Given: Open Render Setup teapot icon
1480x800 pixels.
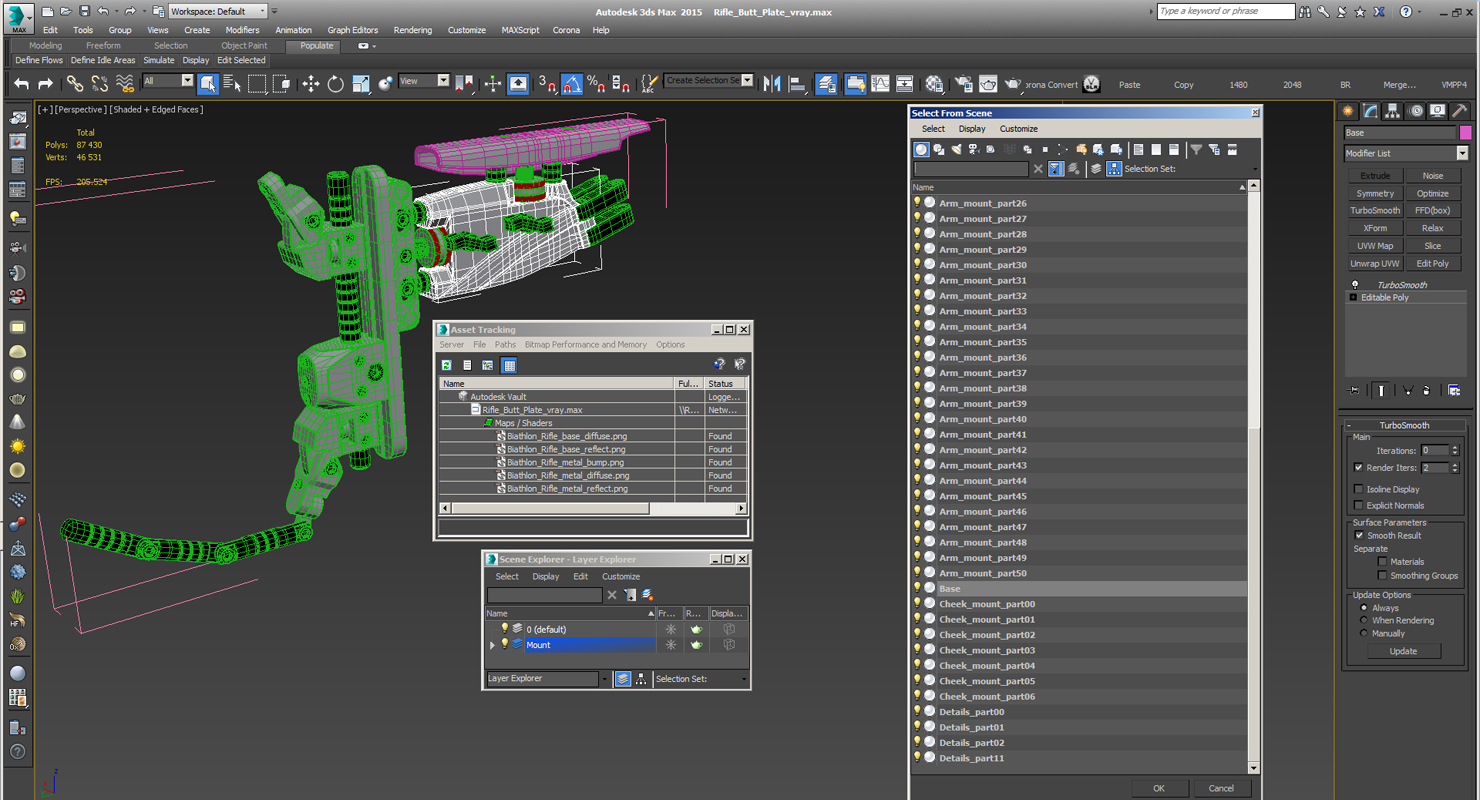Looking at the screenshot, I should (964, 84).
